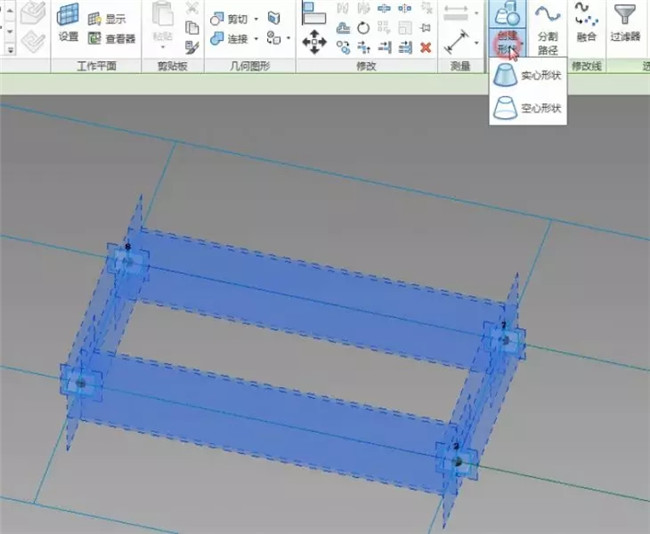Select Trim/Extend Multiple Elements tool

(x=405, y=48)
